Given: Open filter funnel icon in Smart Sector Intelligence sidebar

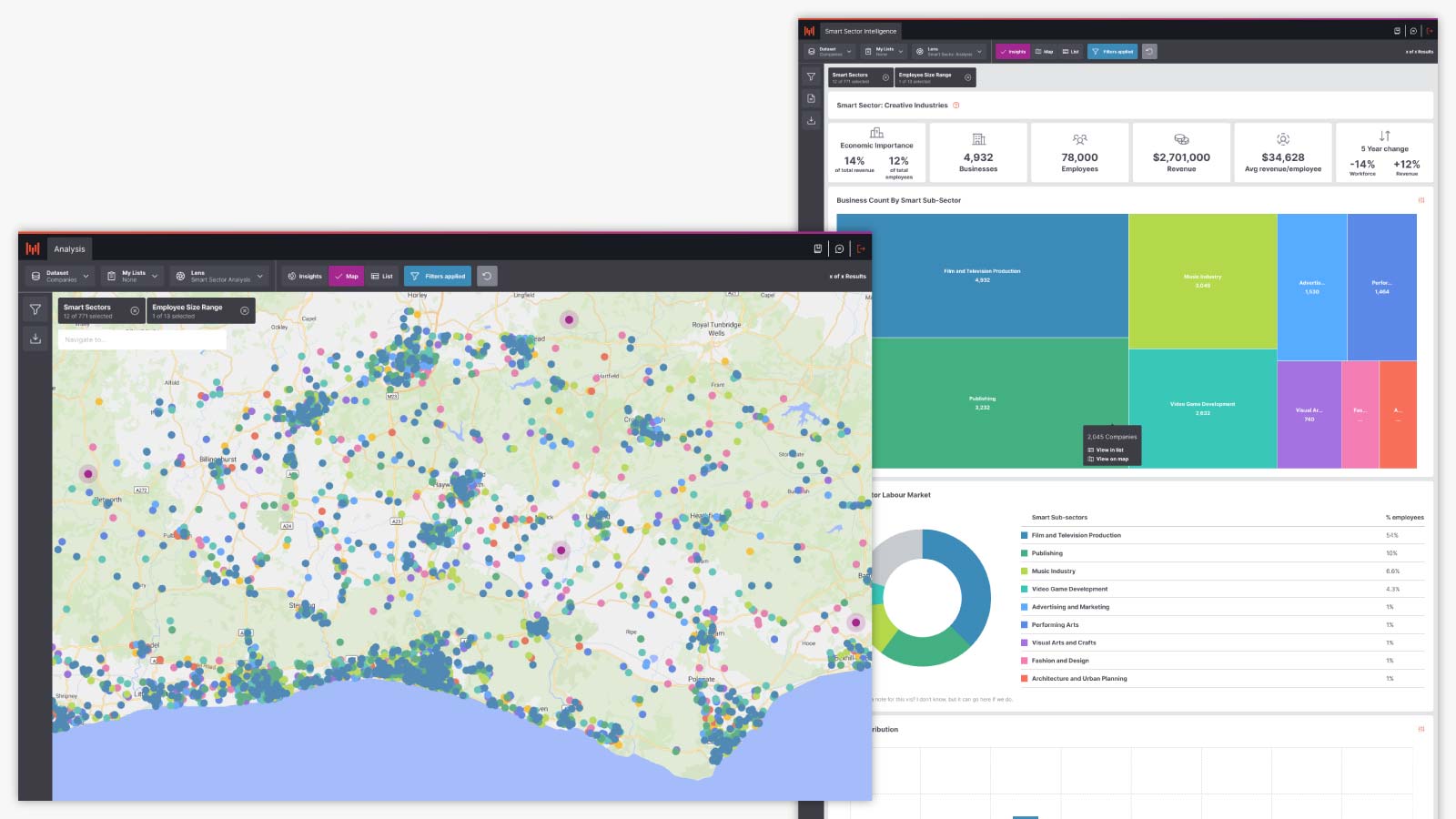Looking at the screenshot, I should pyautogui.click(x=811, y=76).
